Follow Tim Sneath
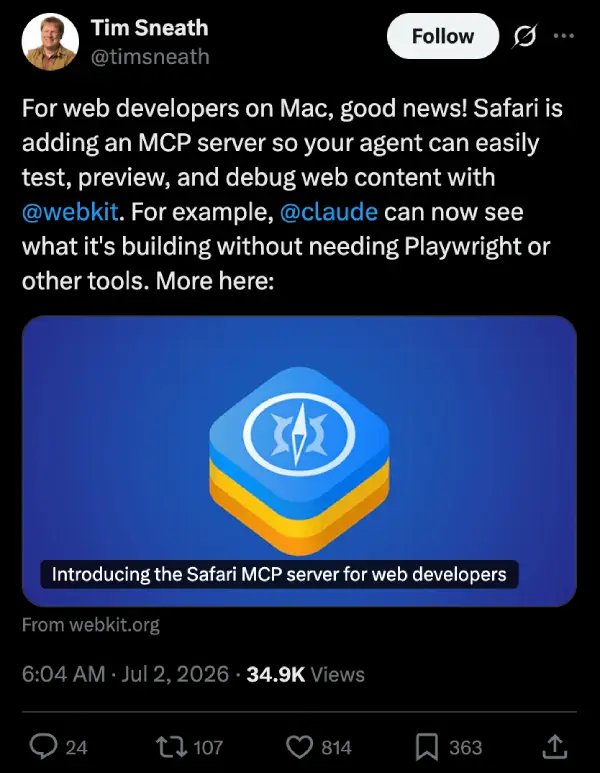Viewport: 600px width, 773px height. coord(443,36)
